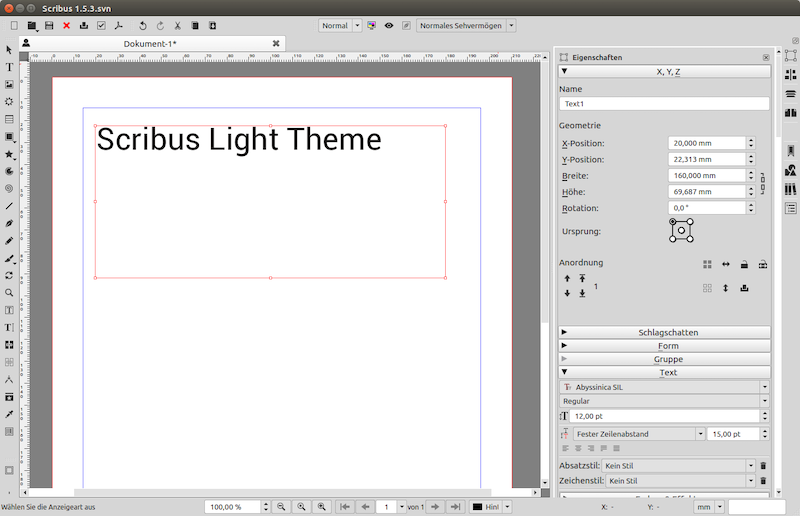Select the Rotate item tool
This screenshot has width=800, height=516.
tap(9, 276)
